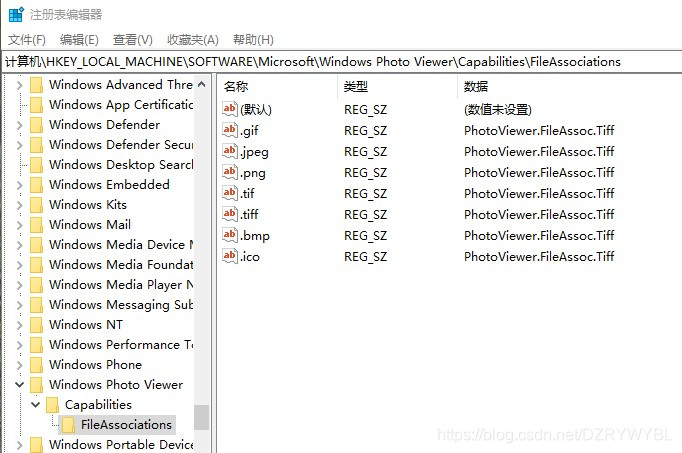Viewport: 682px width, 453px height.
Task: Expand the Windows NT node
Action: click(19, 325)
